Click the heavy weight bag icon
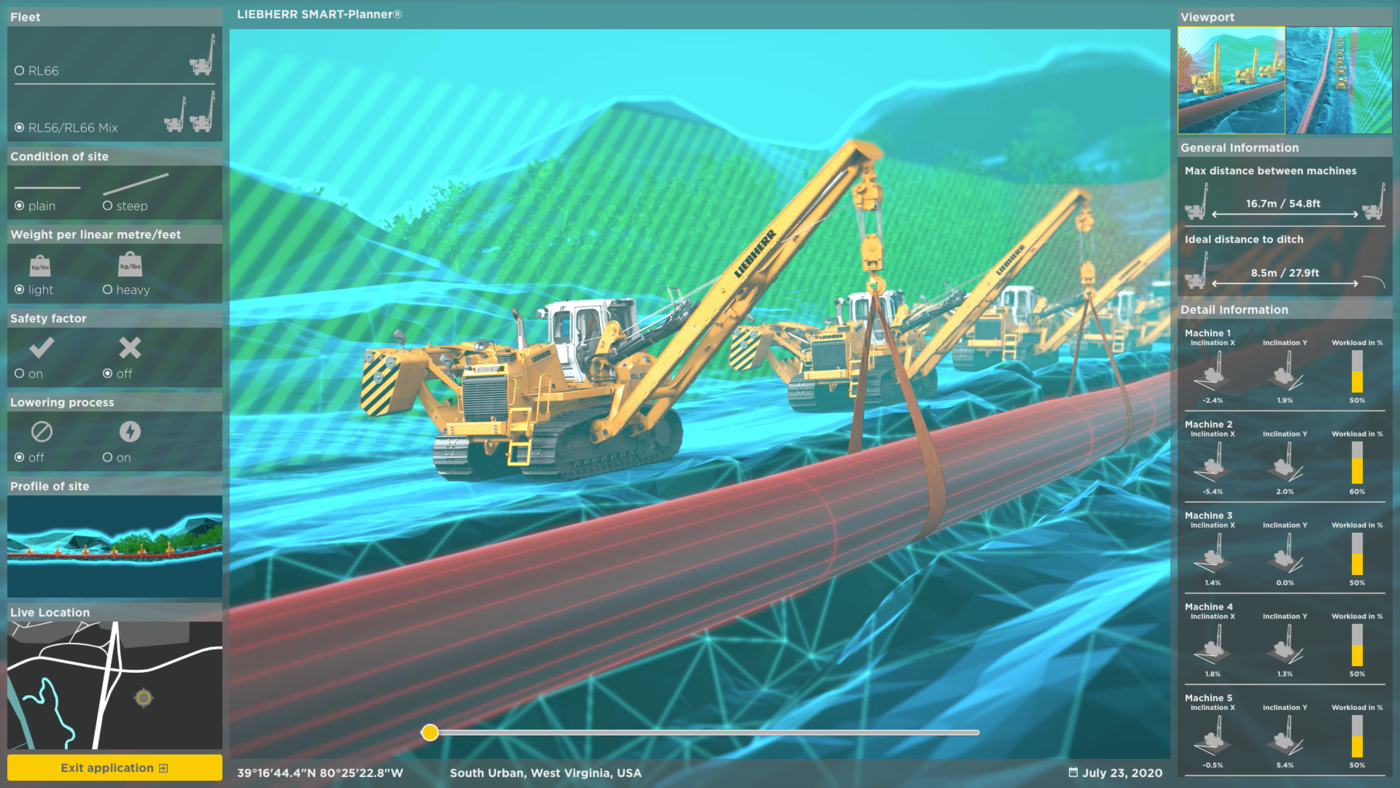 (130, 264)
